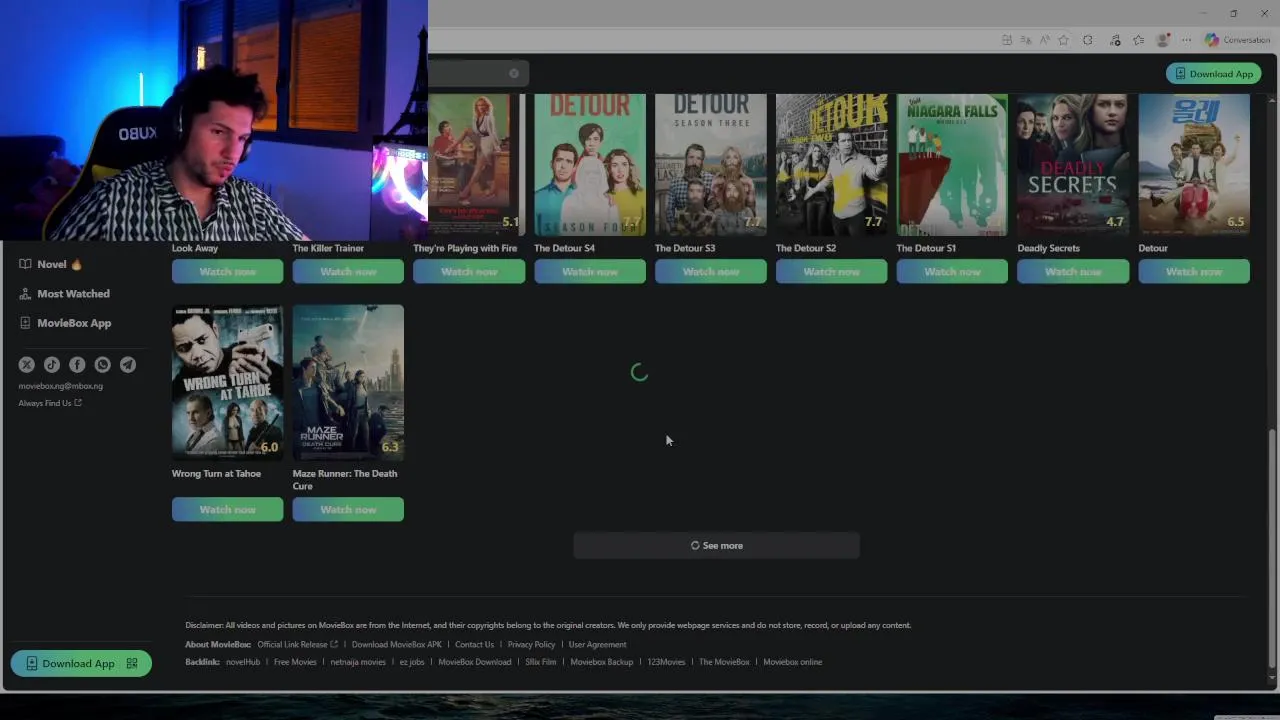The width and height of the screenshot is (1280, 720).
Task: Open Most Watched in sidebar
Action: click(x=65, y=294)
